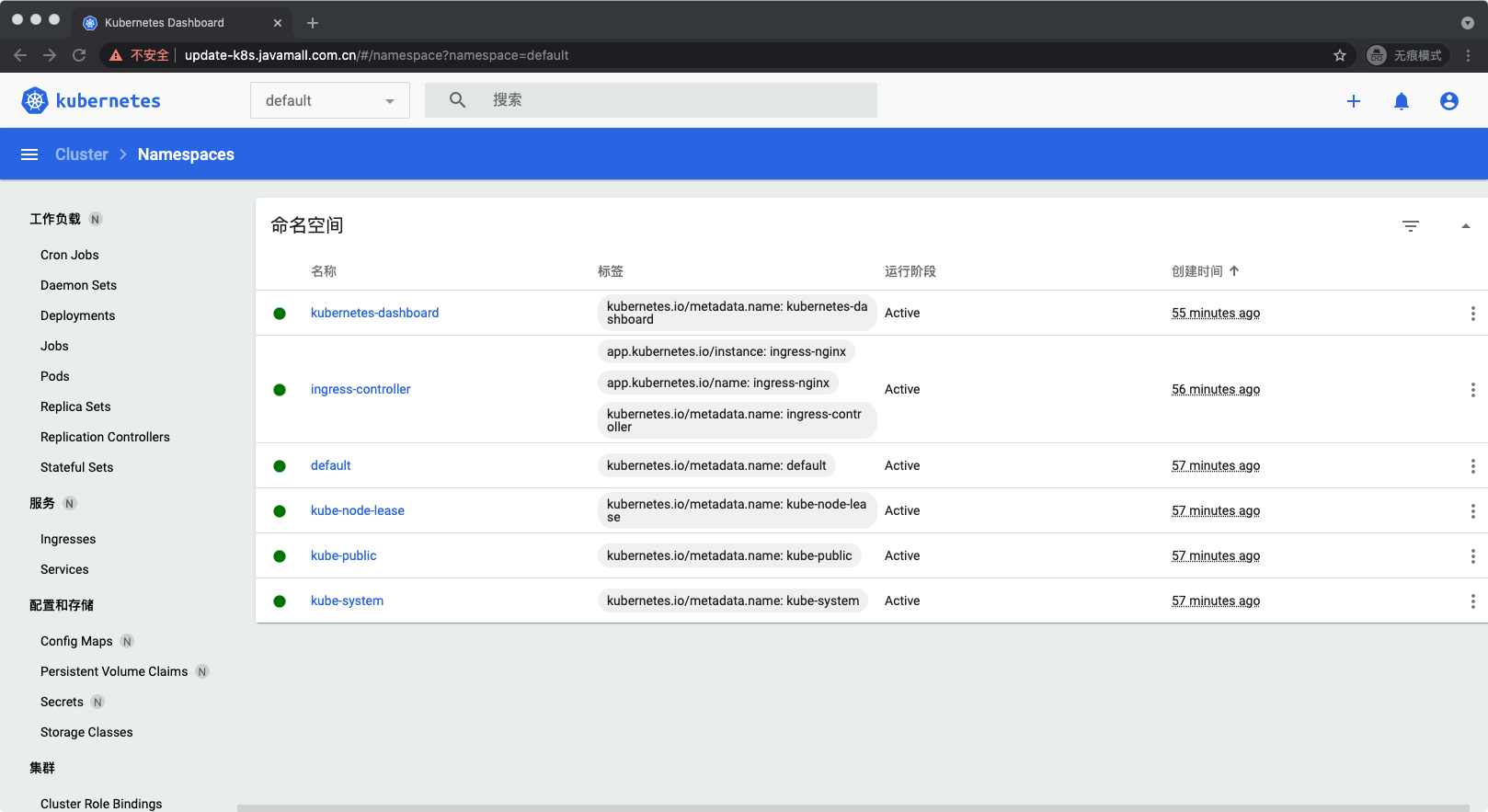Open Config Maps in sidebar

click(76, 641)
